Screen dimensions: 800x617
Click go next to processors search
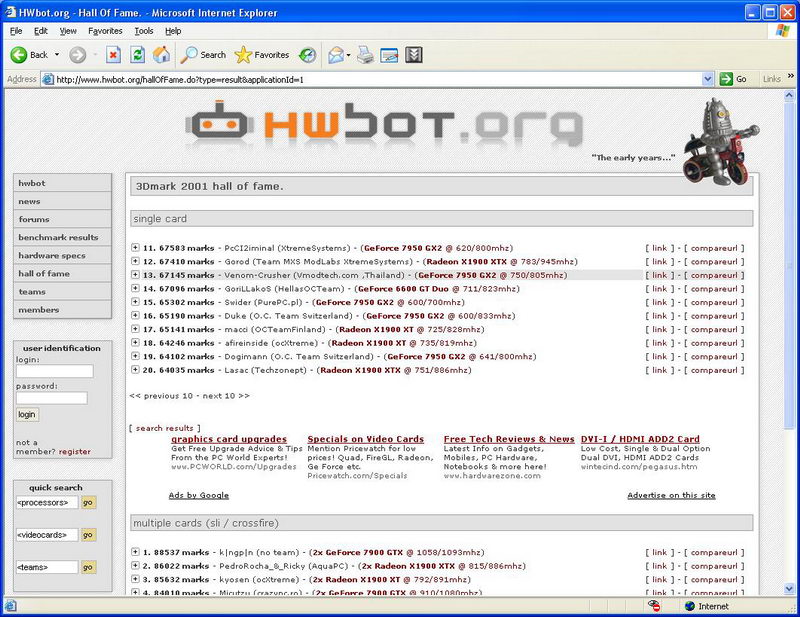click(88, 503)
